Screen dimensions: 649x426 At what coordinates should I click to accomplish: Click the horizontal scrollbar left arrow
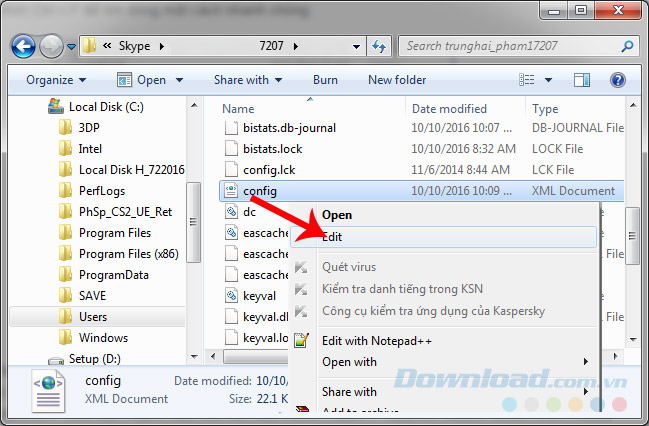point(213,356)
